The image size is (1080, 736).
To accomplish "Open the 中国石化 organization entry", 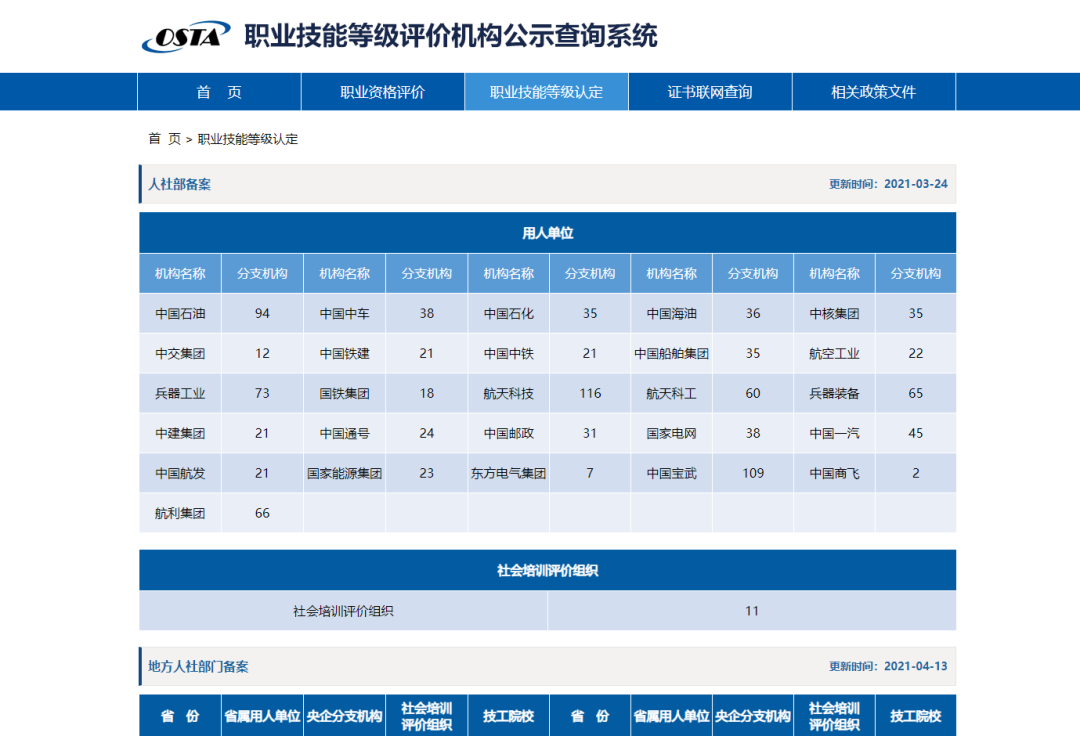I will point(508,313).
